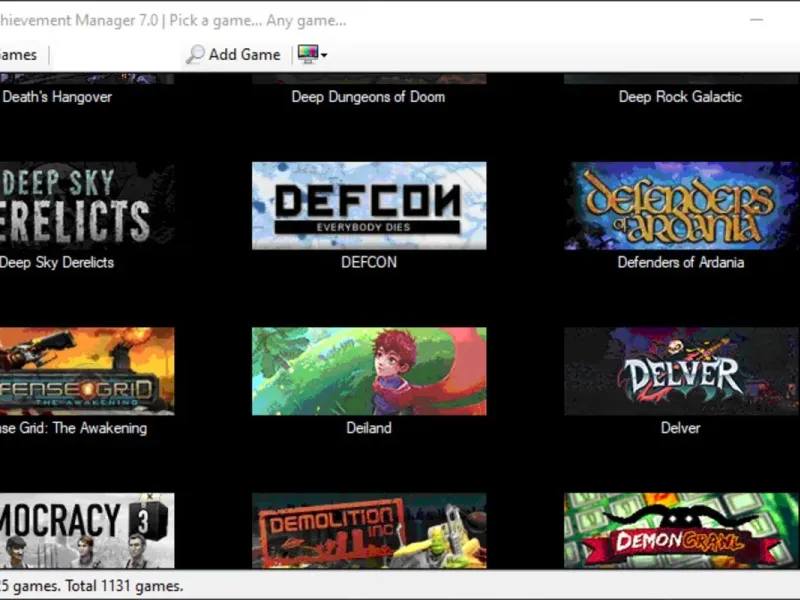Select the Demolition Inc thumbnail
Screen dimensions: 800x600
369,530
